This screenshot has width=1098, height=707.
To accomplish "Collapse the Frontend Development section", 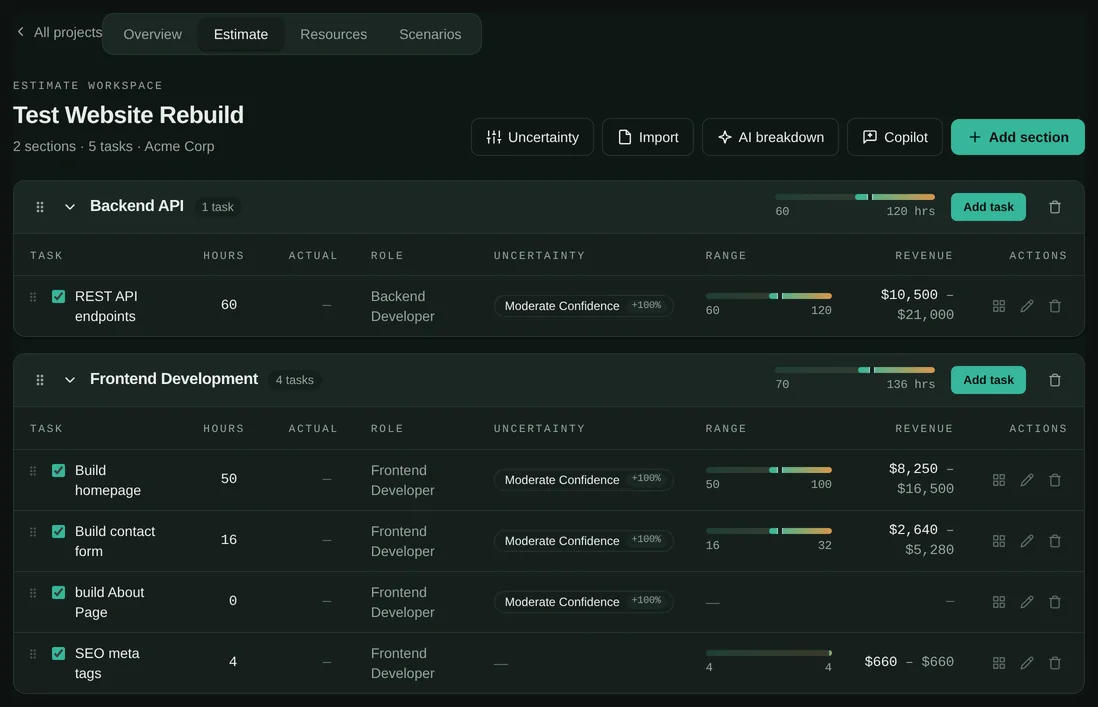I will click(x=69, y=380).
